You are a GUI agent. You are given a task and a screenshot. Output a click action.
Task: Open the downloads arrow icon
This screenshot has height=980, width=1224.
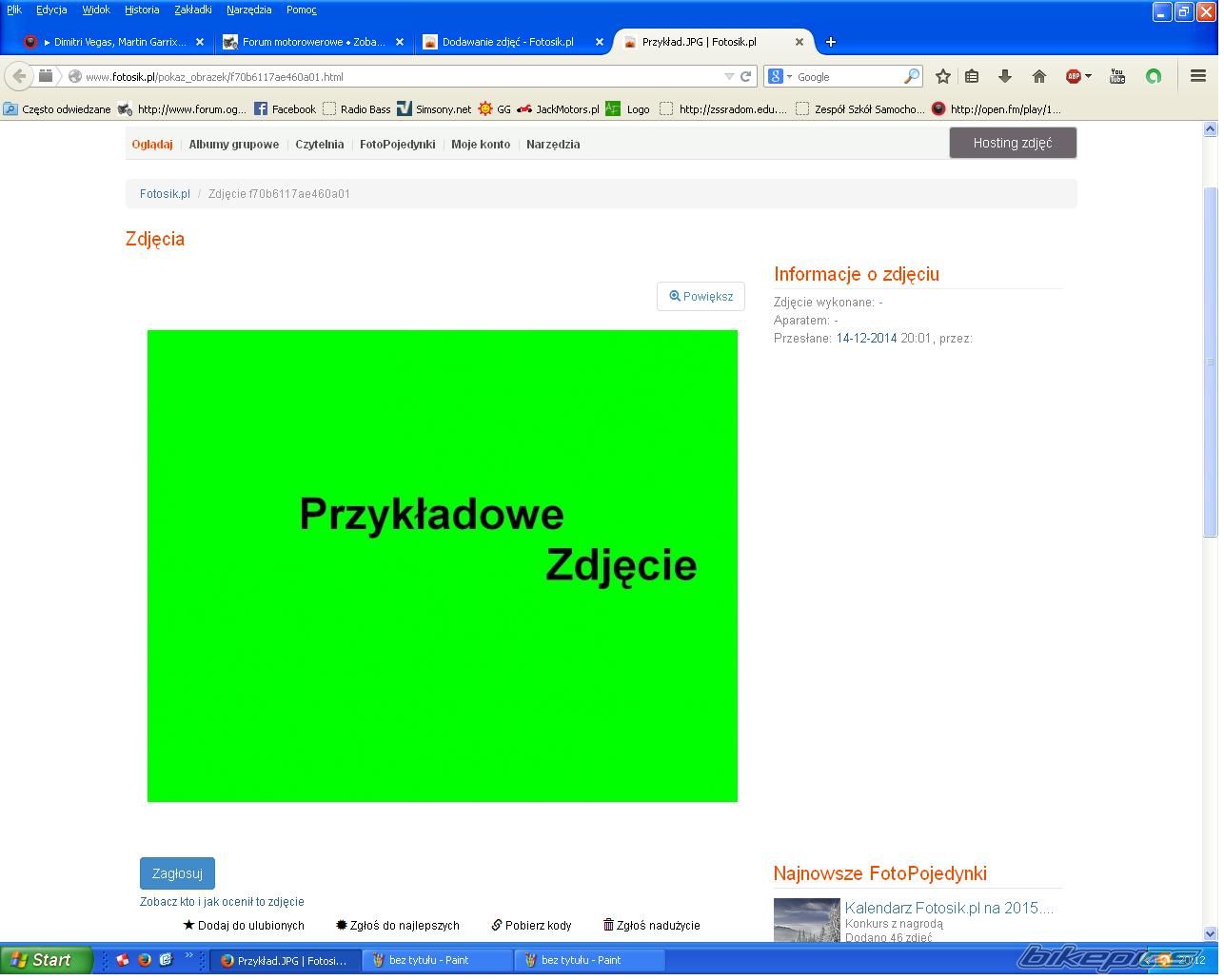1004,76
